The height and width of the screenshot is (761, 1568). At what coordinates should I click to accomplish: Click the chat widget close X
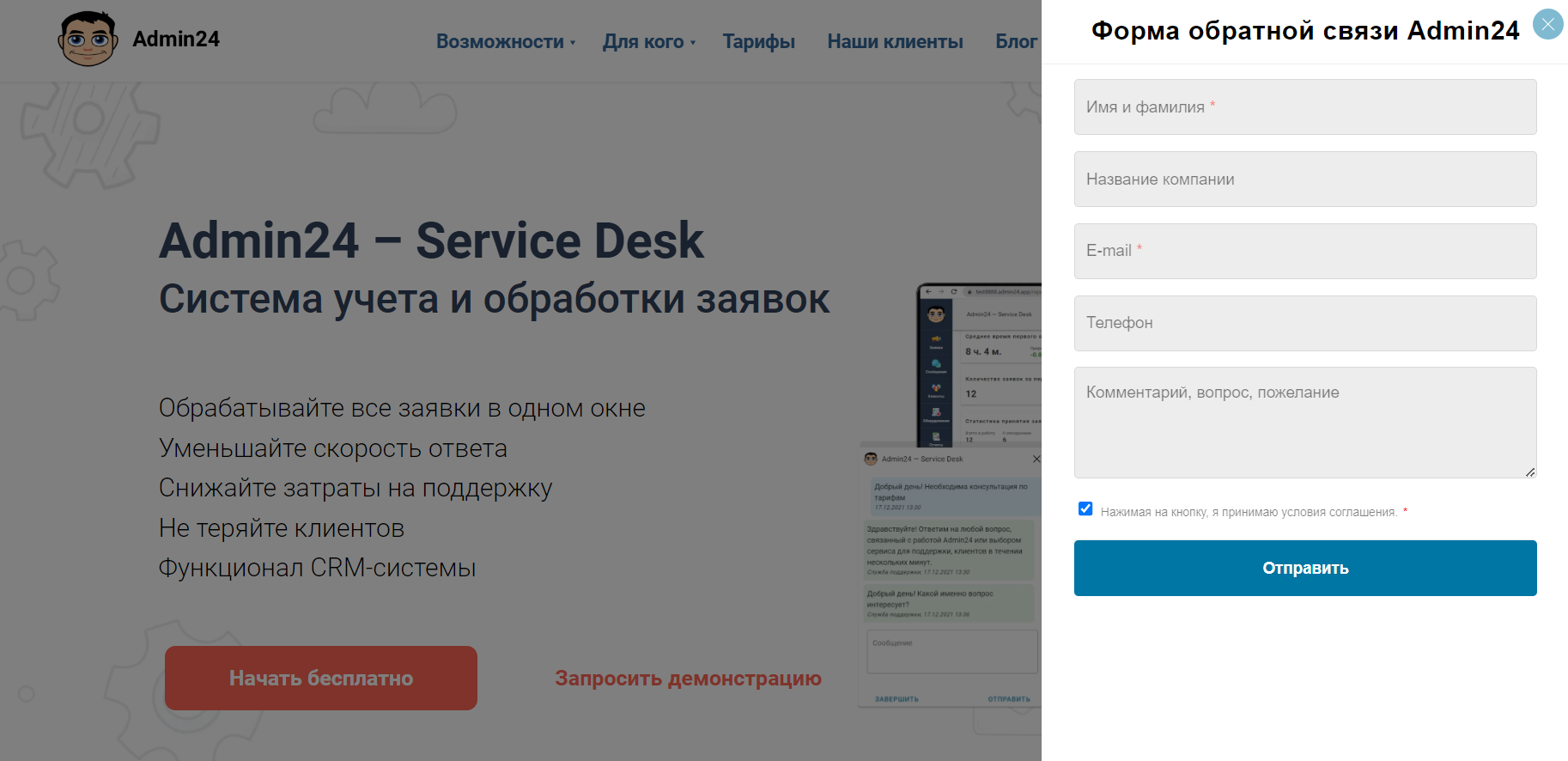(x=1036, y=459)
